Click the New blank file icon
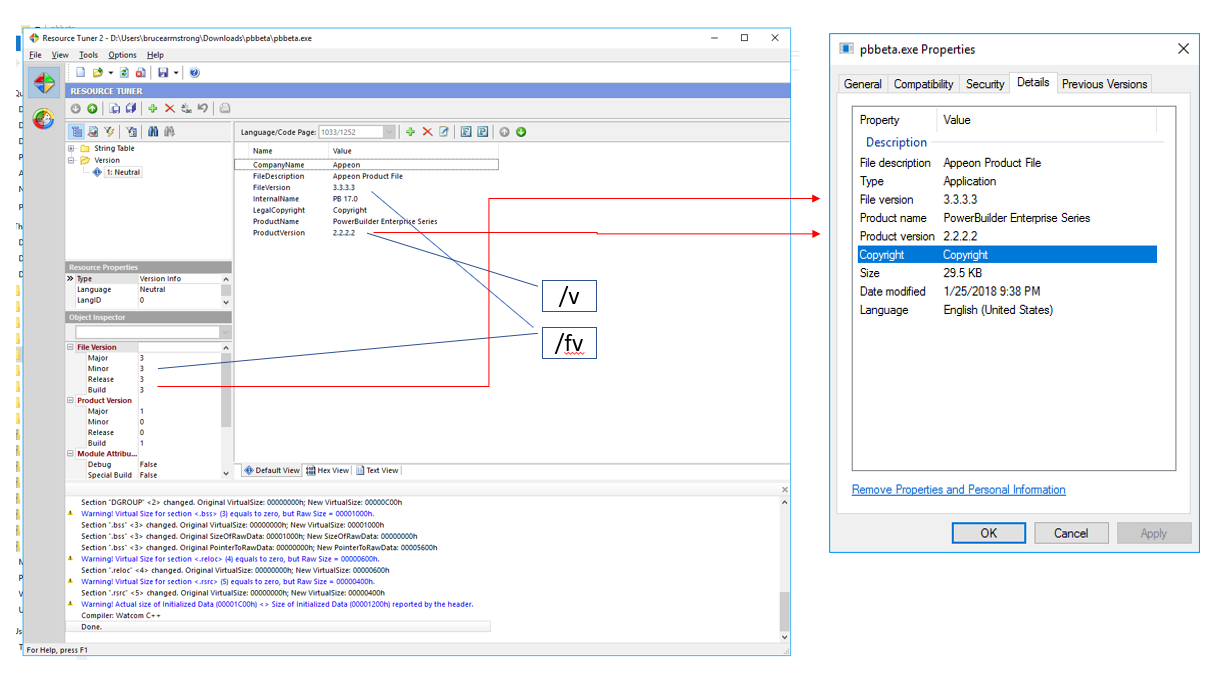This screenshot has width=1213, height=684. (80, 73)
